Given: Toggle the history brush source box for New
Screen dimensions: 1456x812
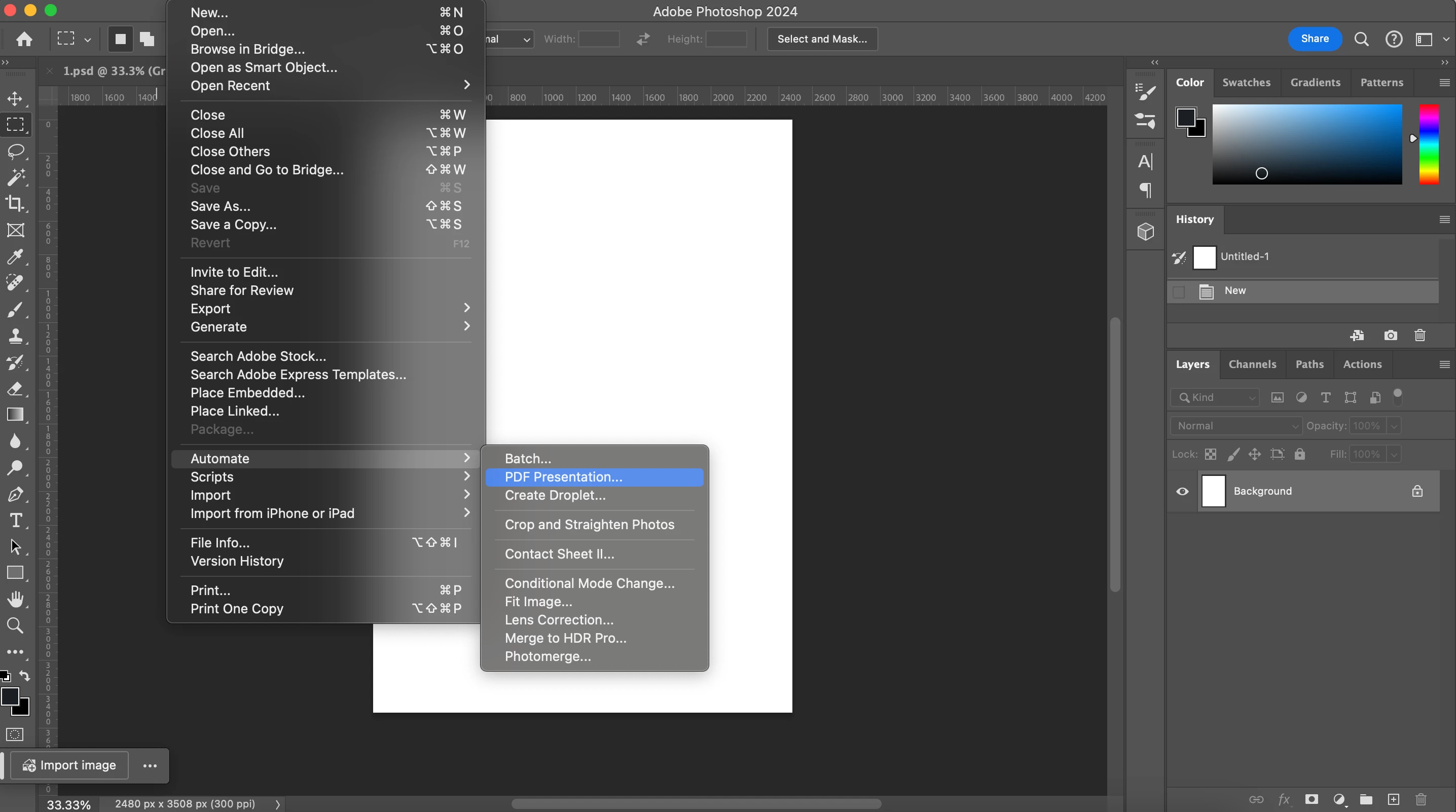Looking at the screenshot, I should click(x=1179, y=291).
